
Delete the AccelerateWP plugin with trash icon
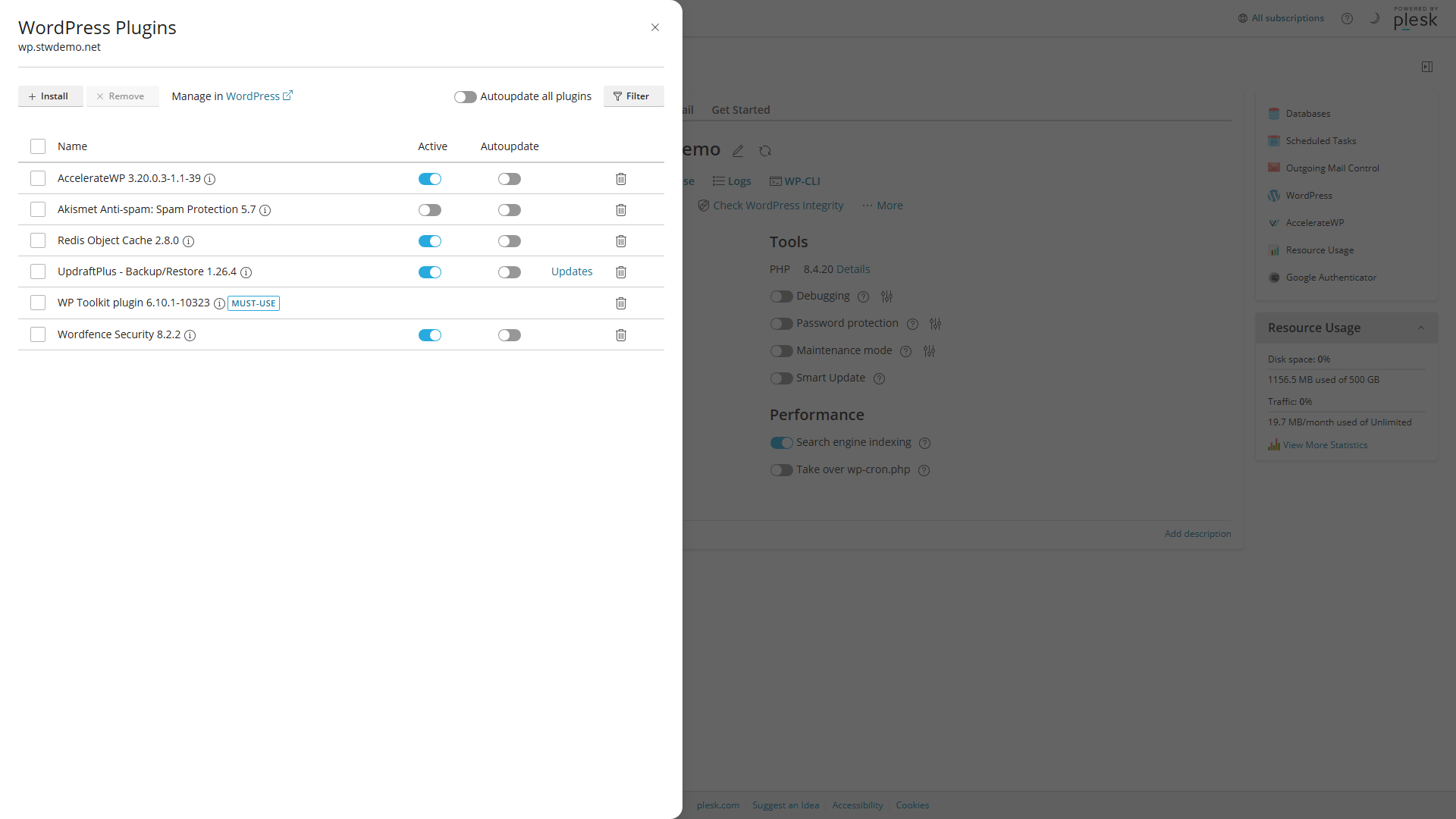click(621, 179)
